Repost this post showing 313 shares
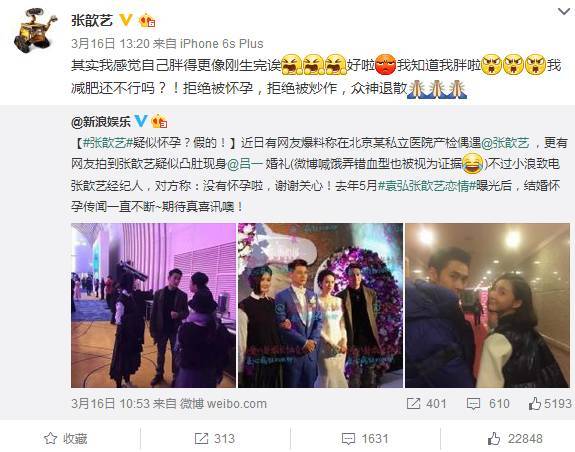 (215, 438)
